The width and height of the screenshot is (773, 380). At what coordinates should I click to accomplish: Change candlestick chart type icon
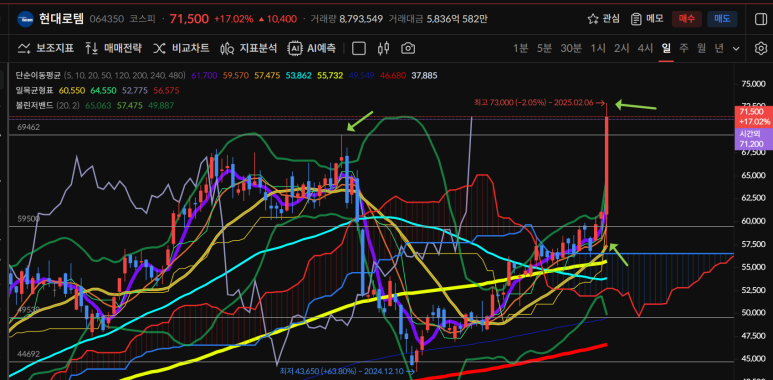384,48
